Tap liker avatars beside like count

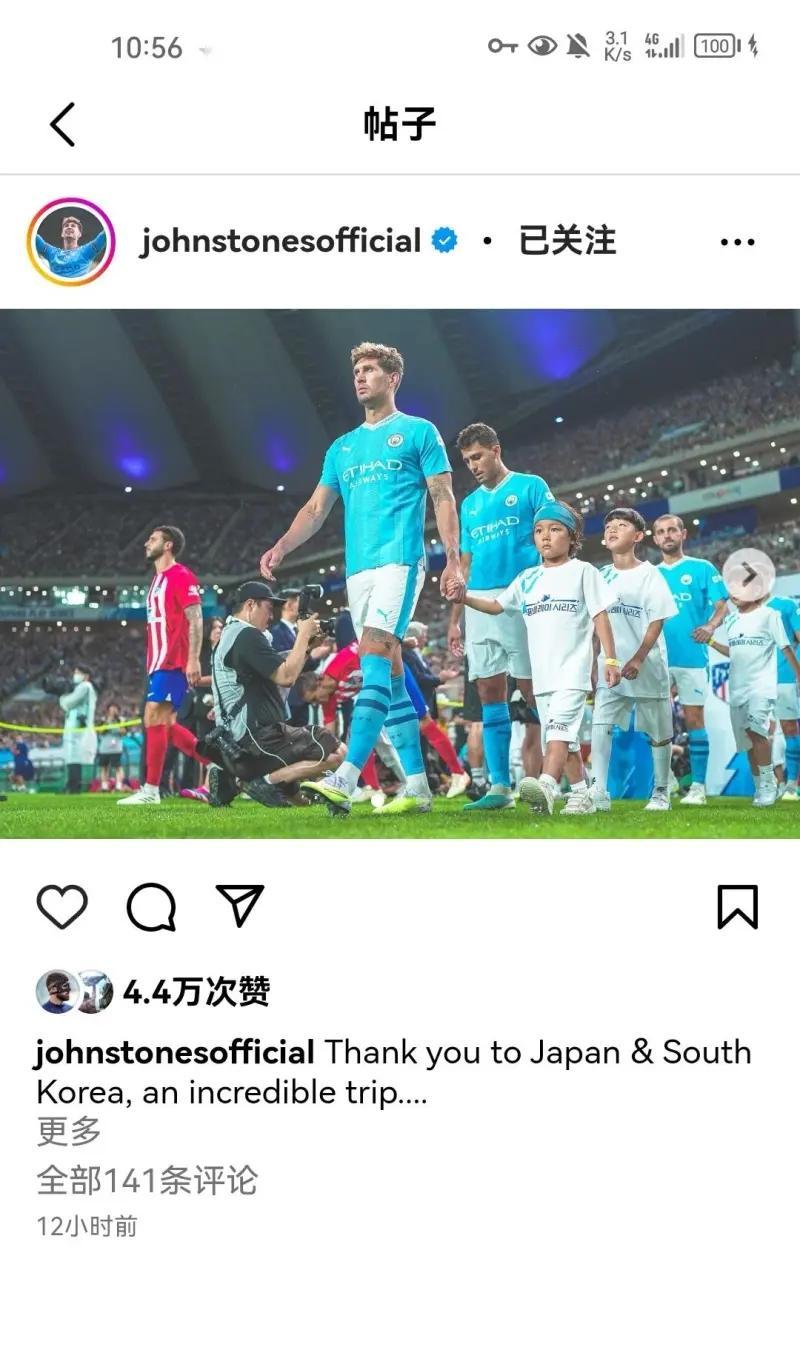(x=74, y=992)
